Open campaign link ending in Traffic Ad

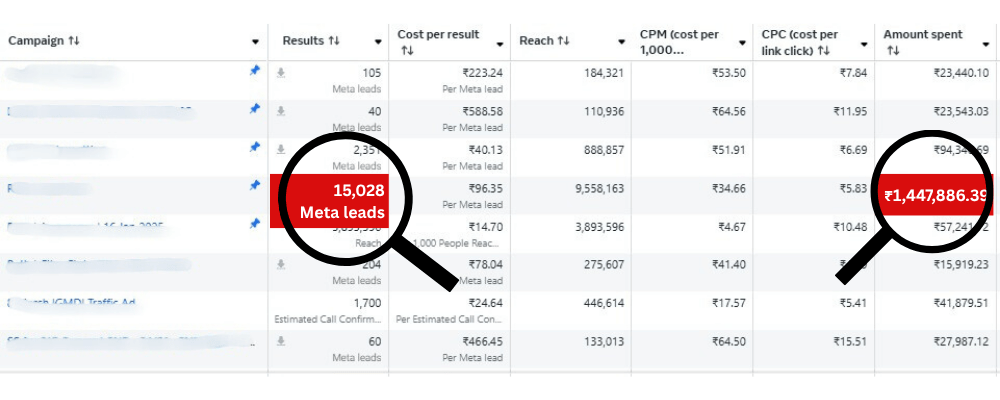[71, 302]
